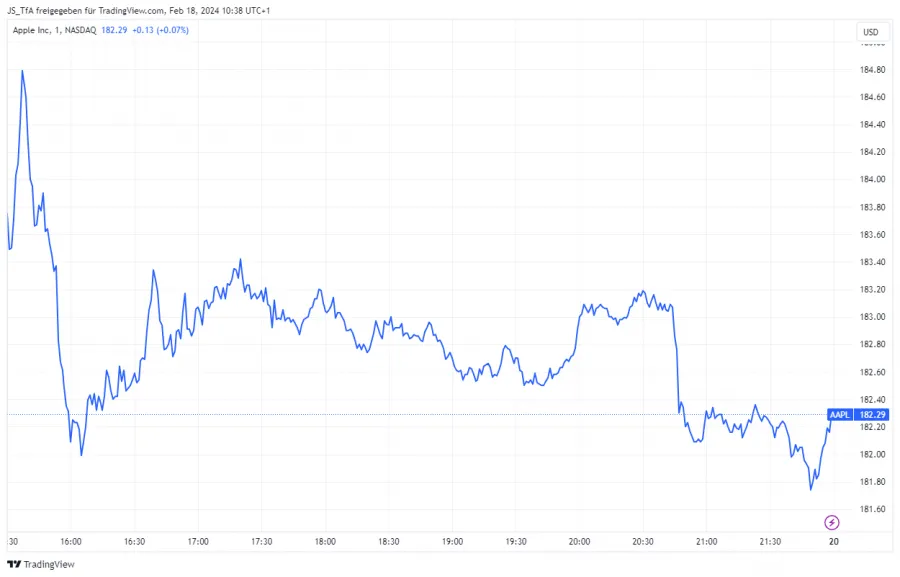Screen dimensions: 900x577
Task: Click the 184.80 mark on price scale
Action: tap(874, 70)
